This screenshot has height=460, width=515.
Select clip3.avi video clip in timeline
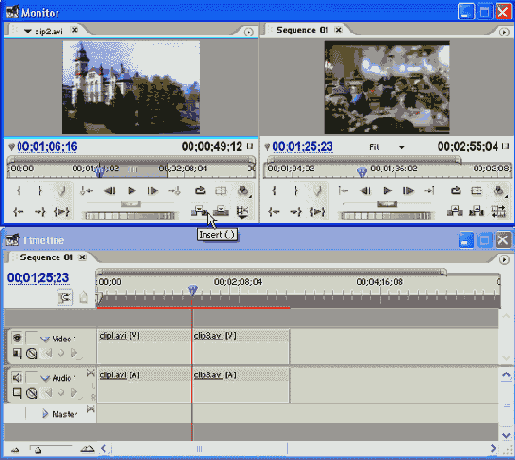click(242, 347)
